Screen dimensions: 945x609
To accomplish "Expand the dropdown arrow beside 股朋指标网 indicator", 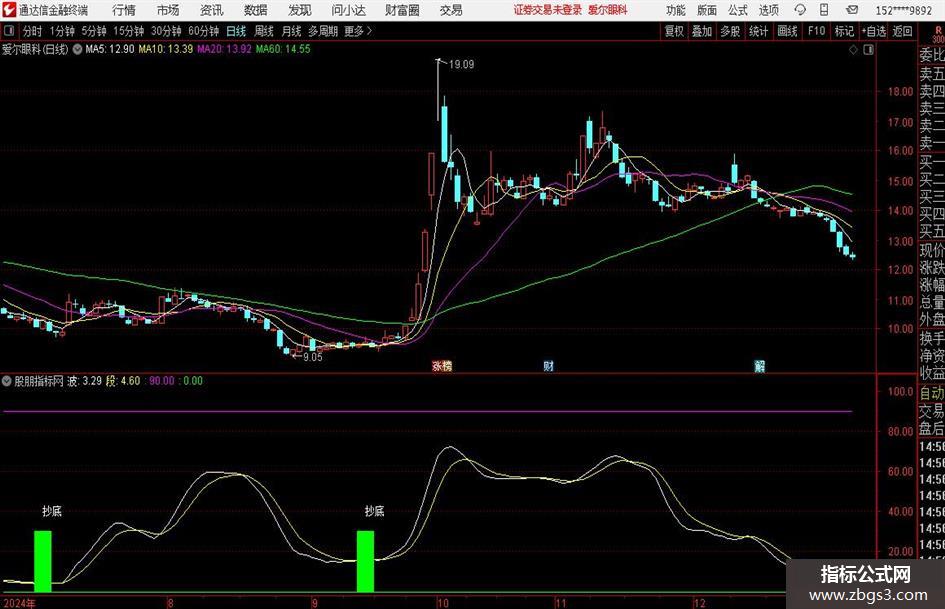I will click(x=7, y=380).
